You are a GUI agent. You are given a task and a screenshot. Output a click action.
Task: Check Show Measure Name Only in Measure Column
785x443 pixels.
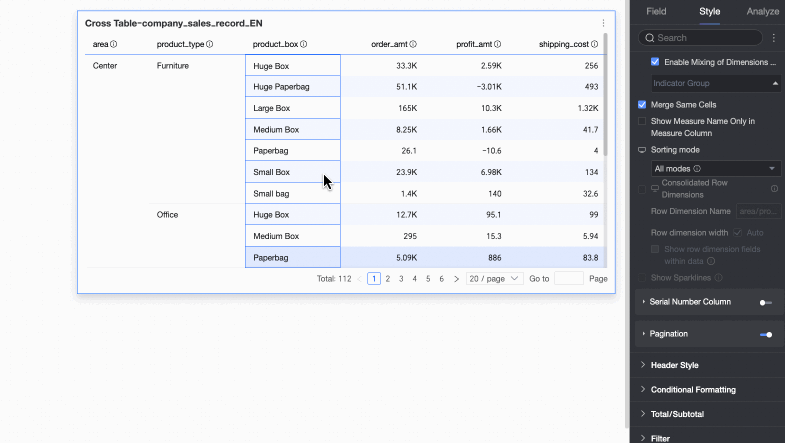point(642,121)
